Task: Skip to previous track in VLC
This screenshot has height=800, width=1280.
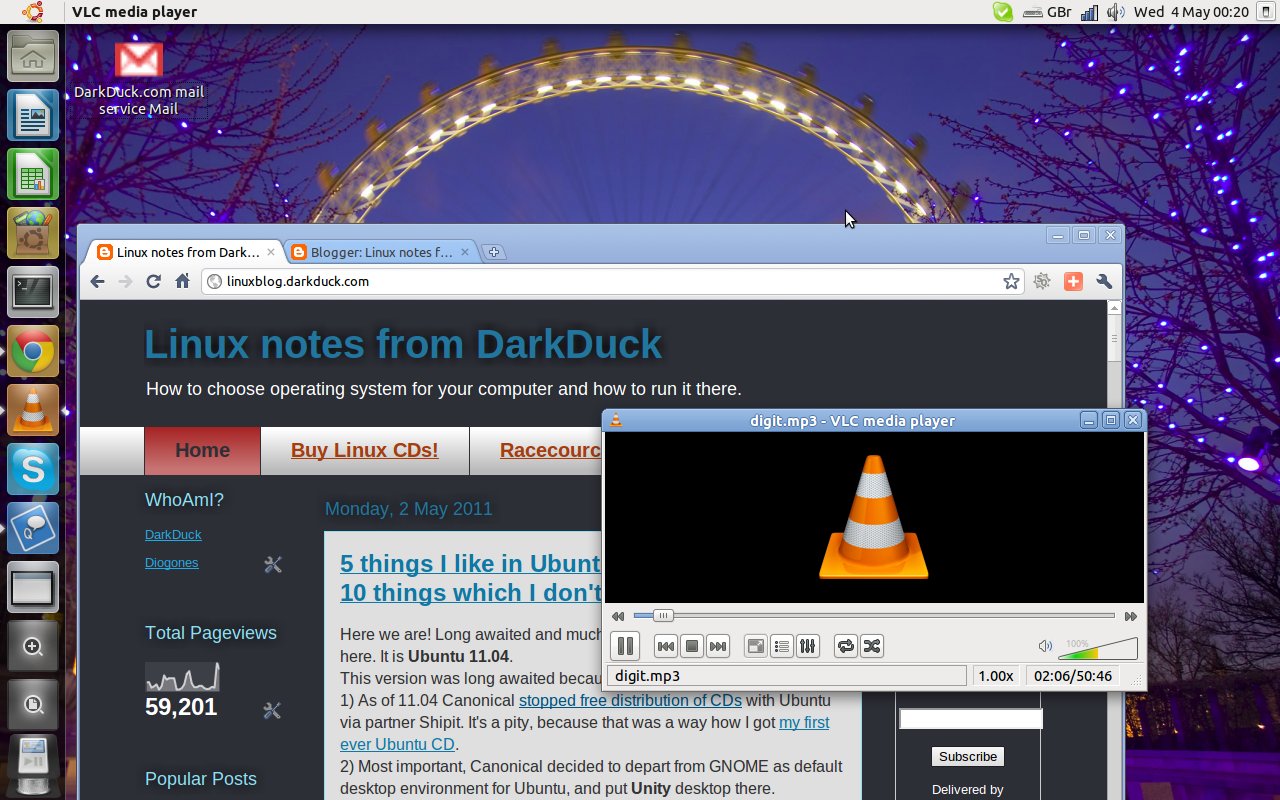Action: point(666,646)
